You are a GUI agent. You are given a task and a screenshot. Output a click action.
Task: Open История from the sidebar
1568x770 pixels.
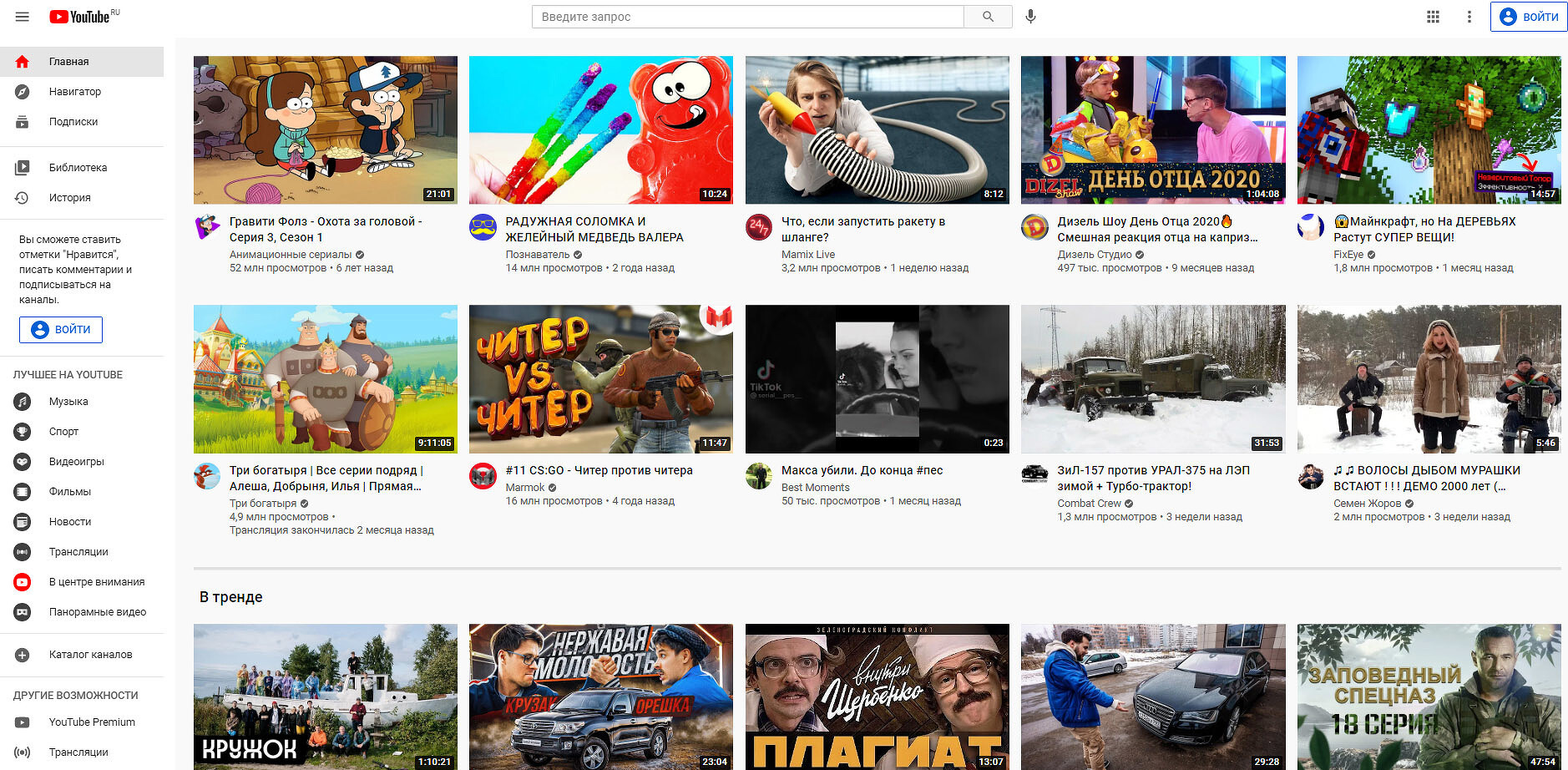pyautogui.click(x=69, y=198)
